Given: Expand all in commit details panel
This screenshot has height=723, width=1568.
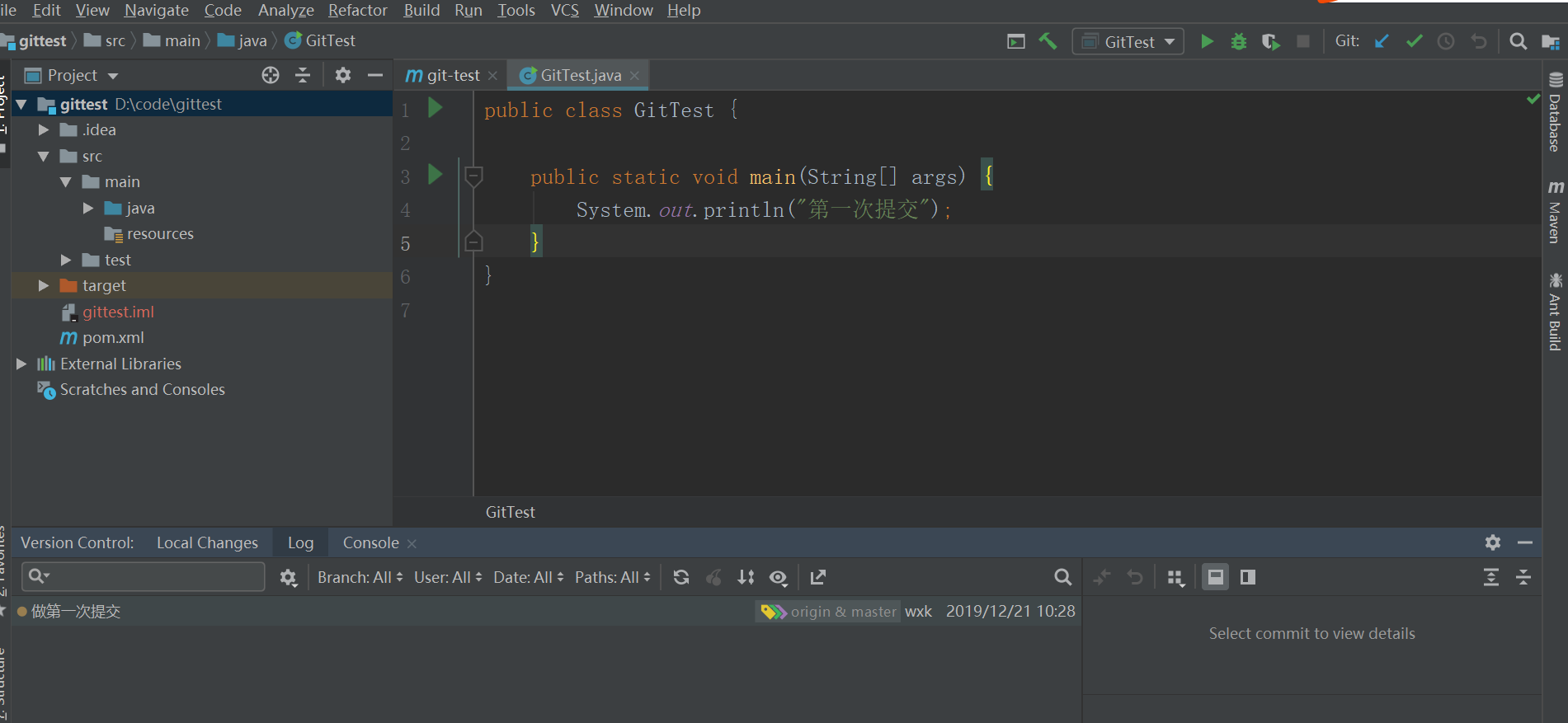Looking at the screenshot, I should click(1491, 577).
